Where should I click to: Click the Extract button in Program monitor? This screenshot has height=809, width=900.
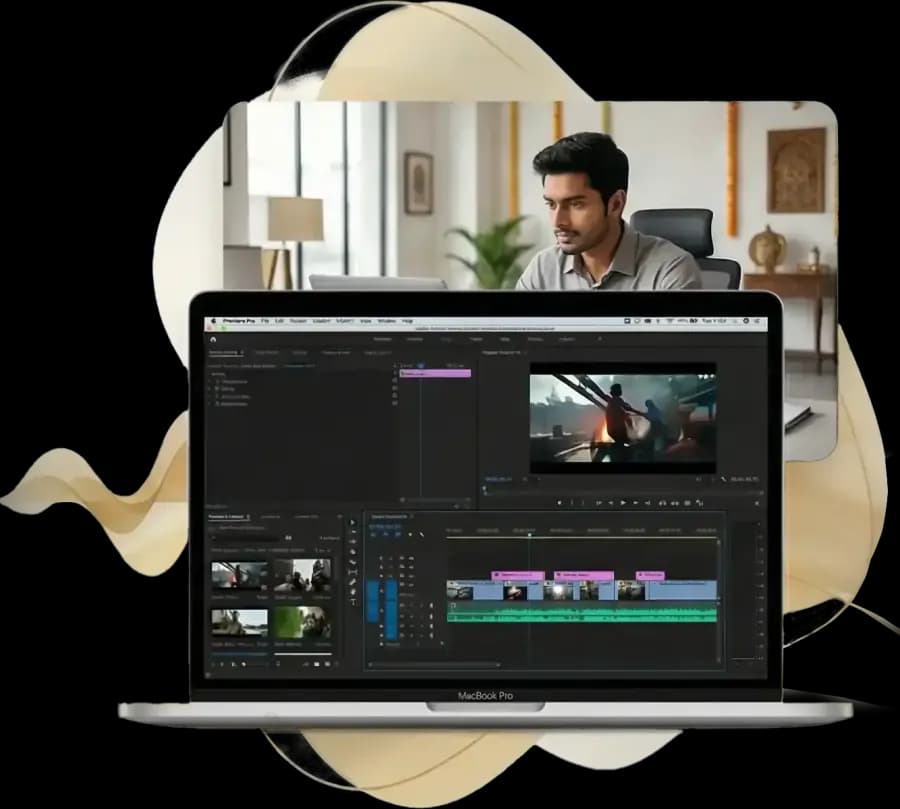pyautogui.click(x=675, y=503)
